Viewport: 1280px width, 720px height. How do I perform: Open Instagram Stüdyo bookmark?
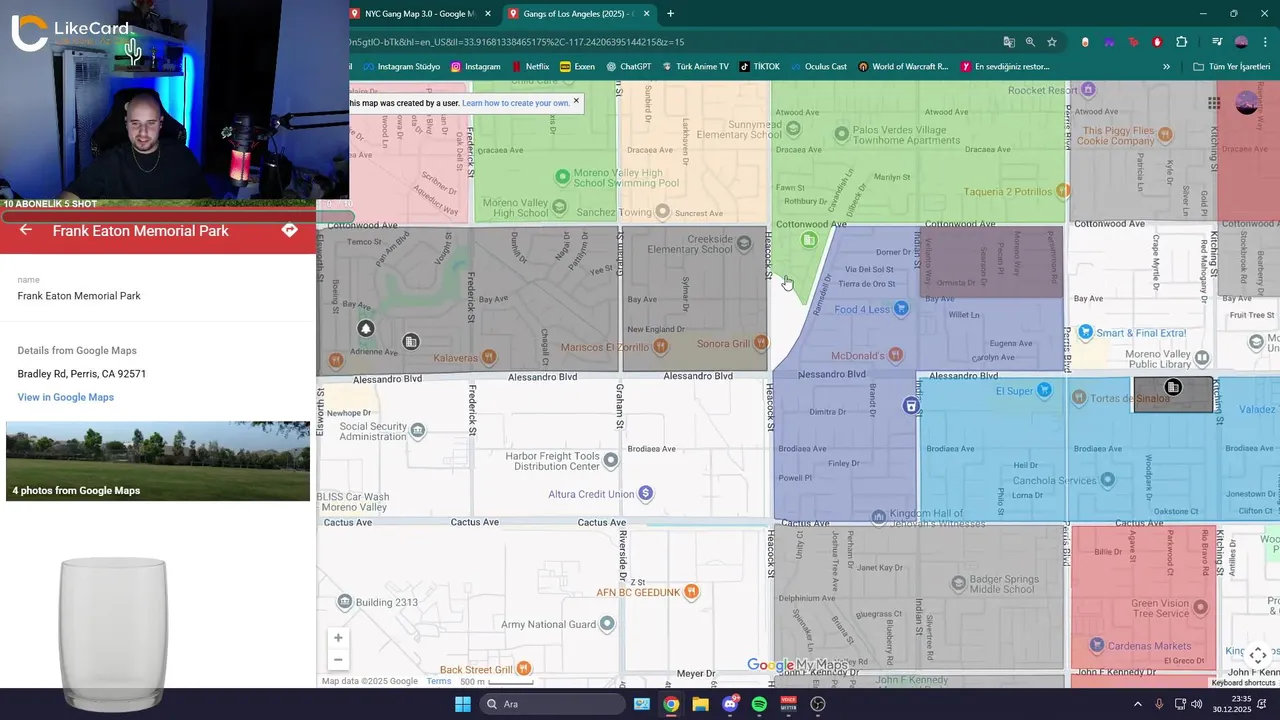[x=401, y=67]
